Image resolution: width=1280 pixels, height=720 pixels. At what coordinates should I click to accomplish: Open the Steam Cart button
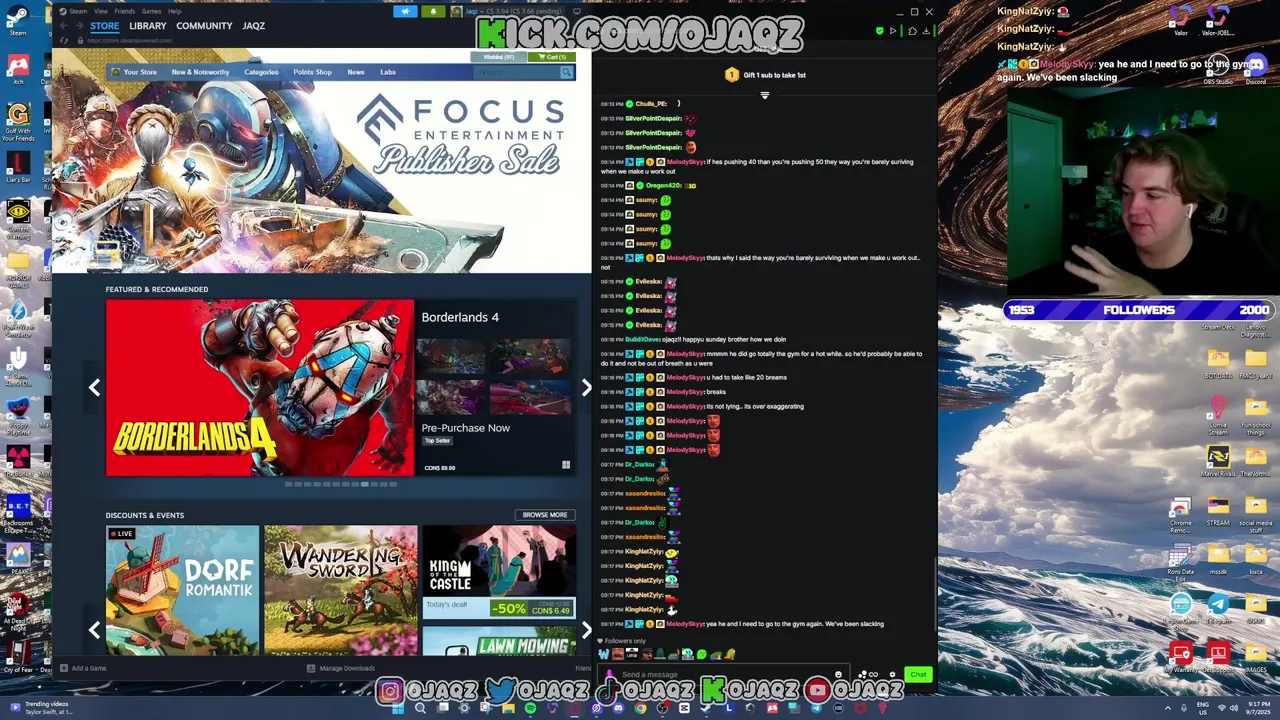551,57
